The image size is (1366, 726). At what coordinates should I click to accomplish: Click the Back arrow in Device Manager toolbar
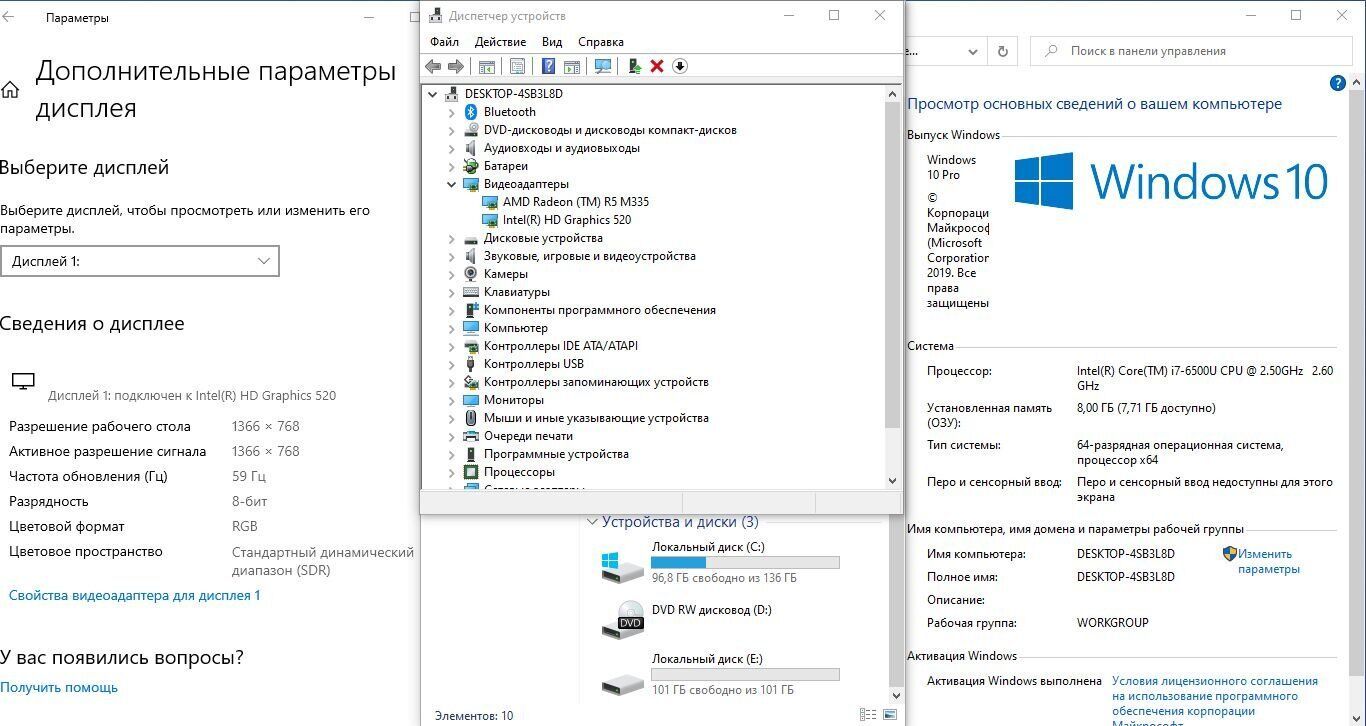433,66
